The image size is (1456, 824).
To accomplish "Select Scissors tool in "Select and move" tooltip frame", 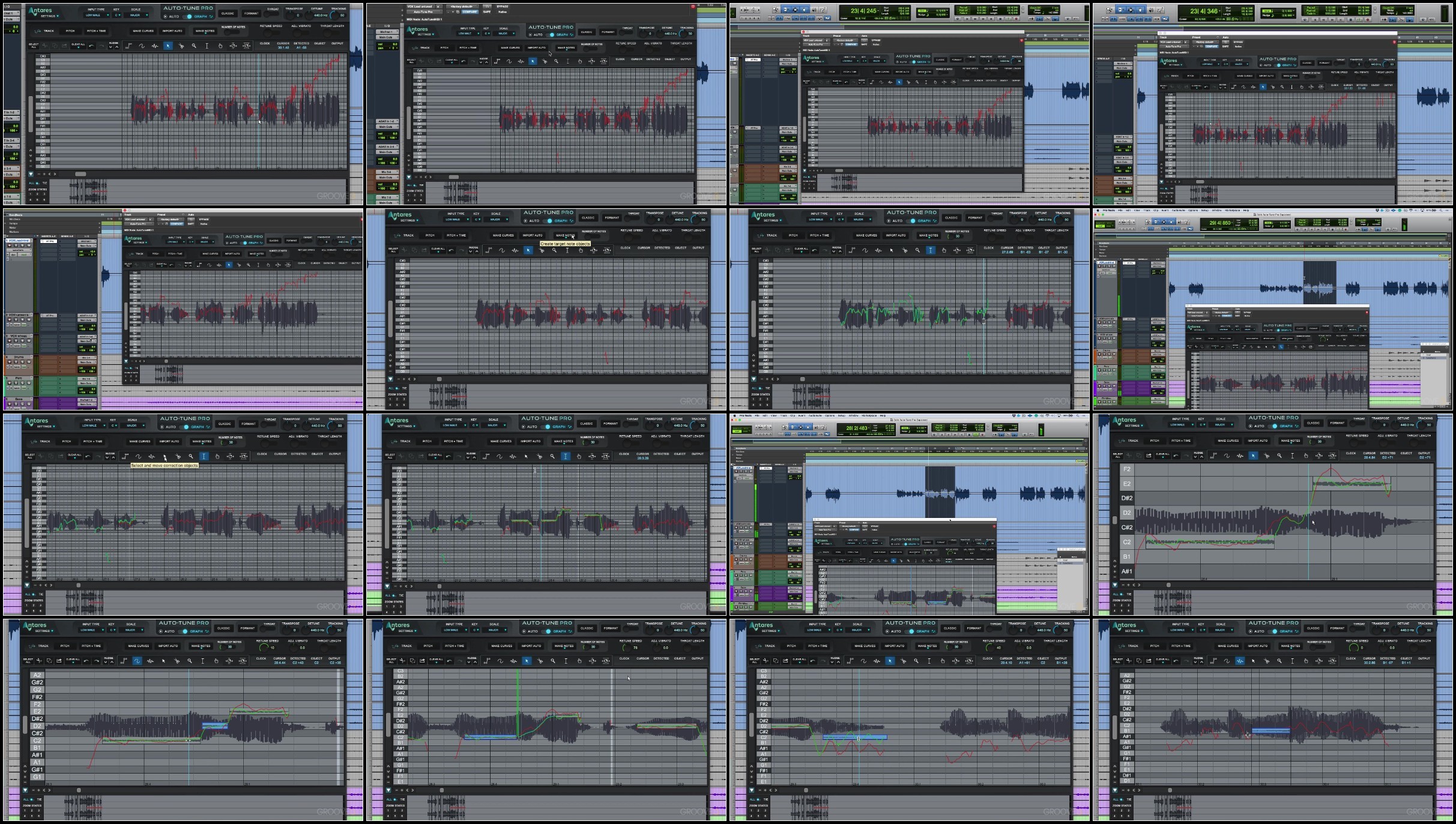I will pos(178,456).
